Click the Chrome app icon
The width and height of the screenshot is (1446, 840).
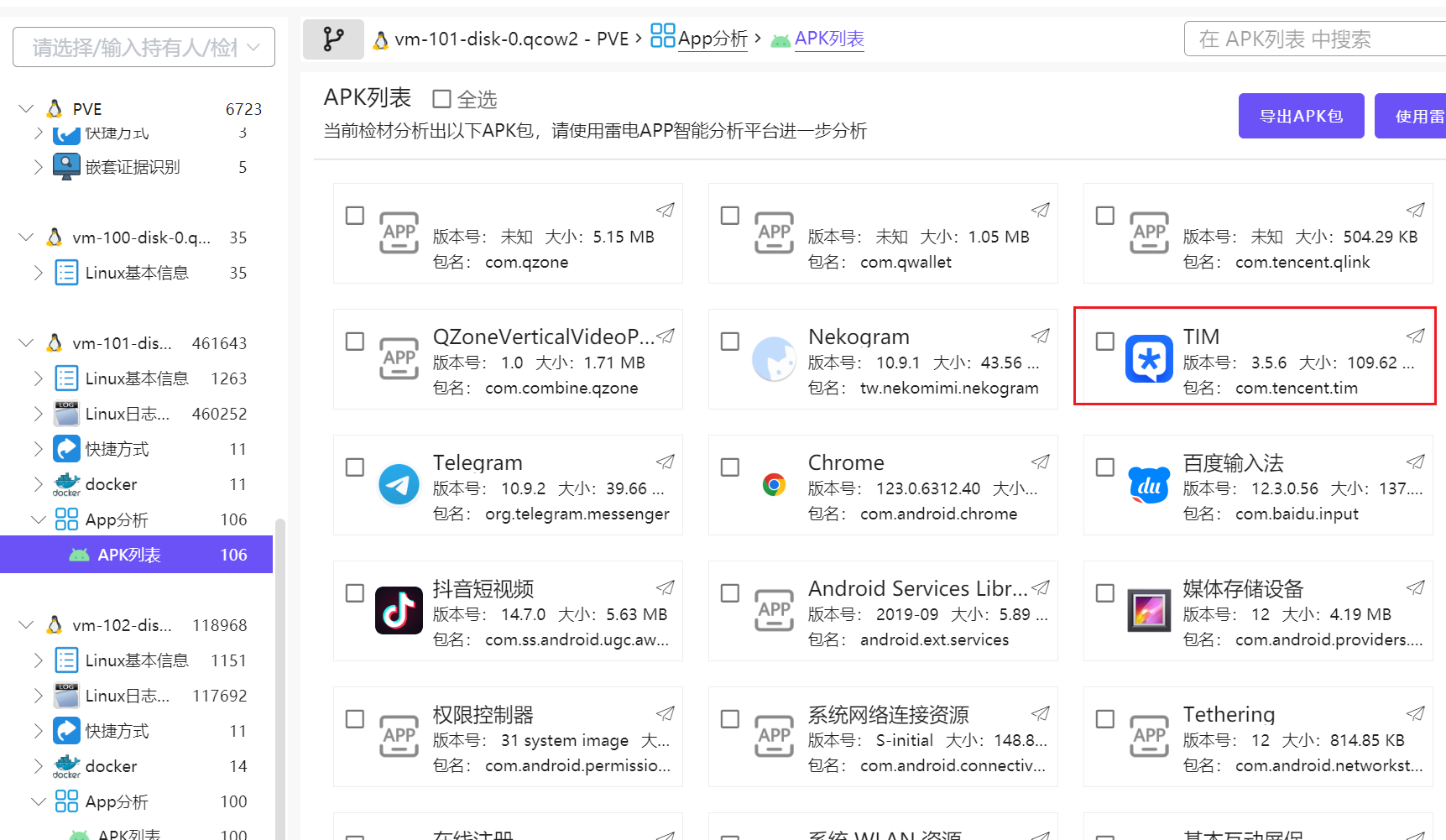(x=774, y=485)
